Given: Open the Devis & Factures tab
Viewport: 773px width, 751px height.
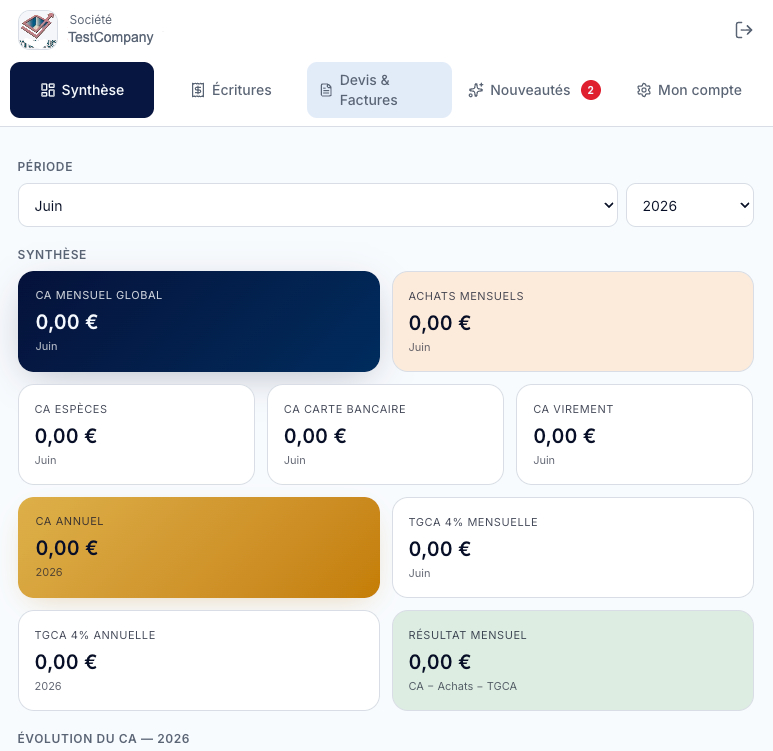Looking at the screenshot, I should [x=379, y=90].
